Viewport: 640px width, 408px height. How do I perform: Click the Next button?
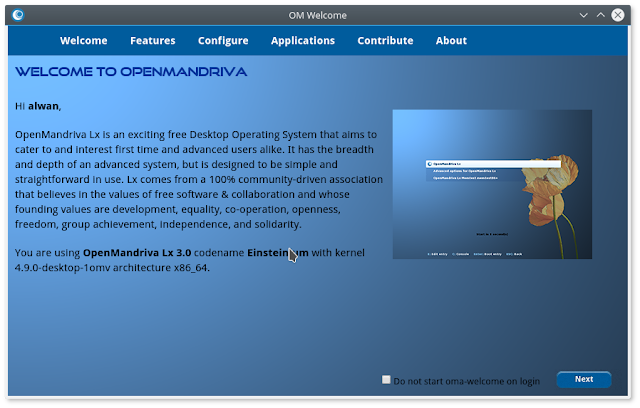point(584,379)
